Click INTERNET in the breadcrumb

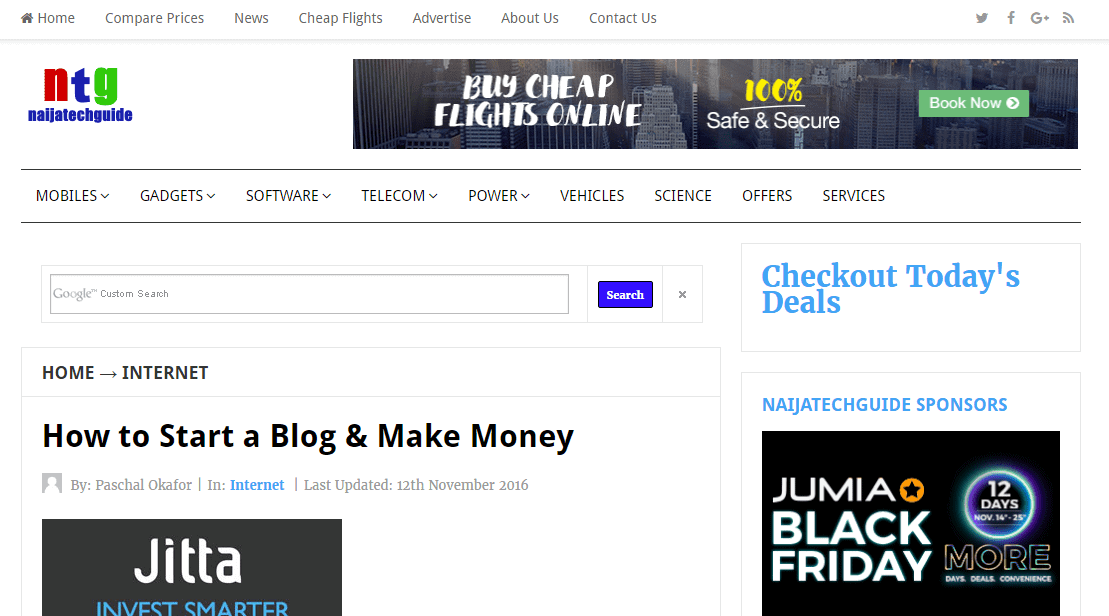(x=165, y=373)
